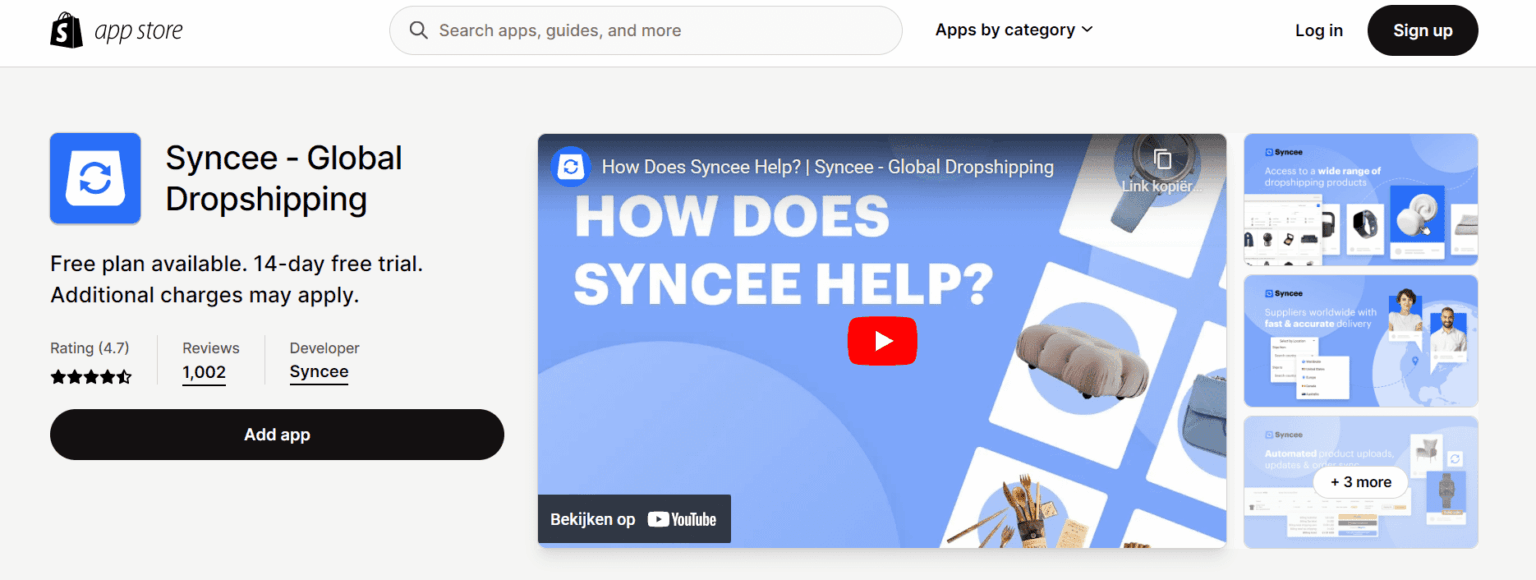
Task: Click the Shopify app store logo
Action: tap(114, 29)
